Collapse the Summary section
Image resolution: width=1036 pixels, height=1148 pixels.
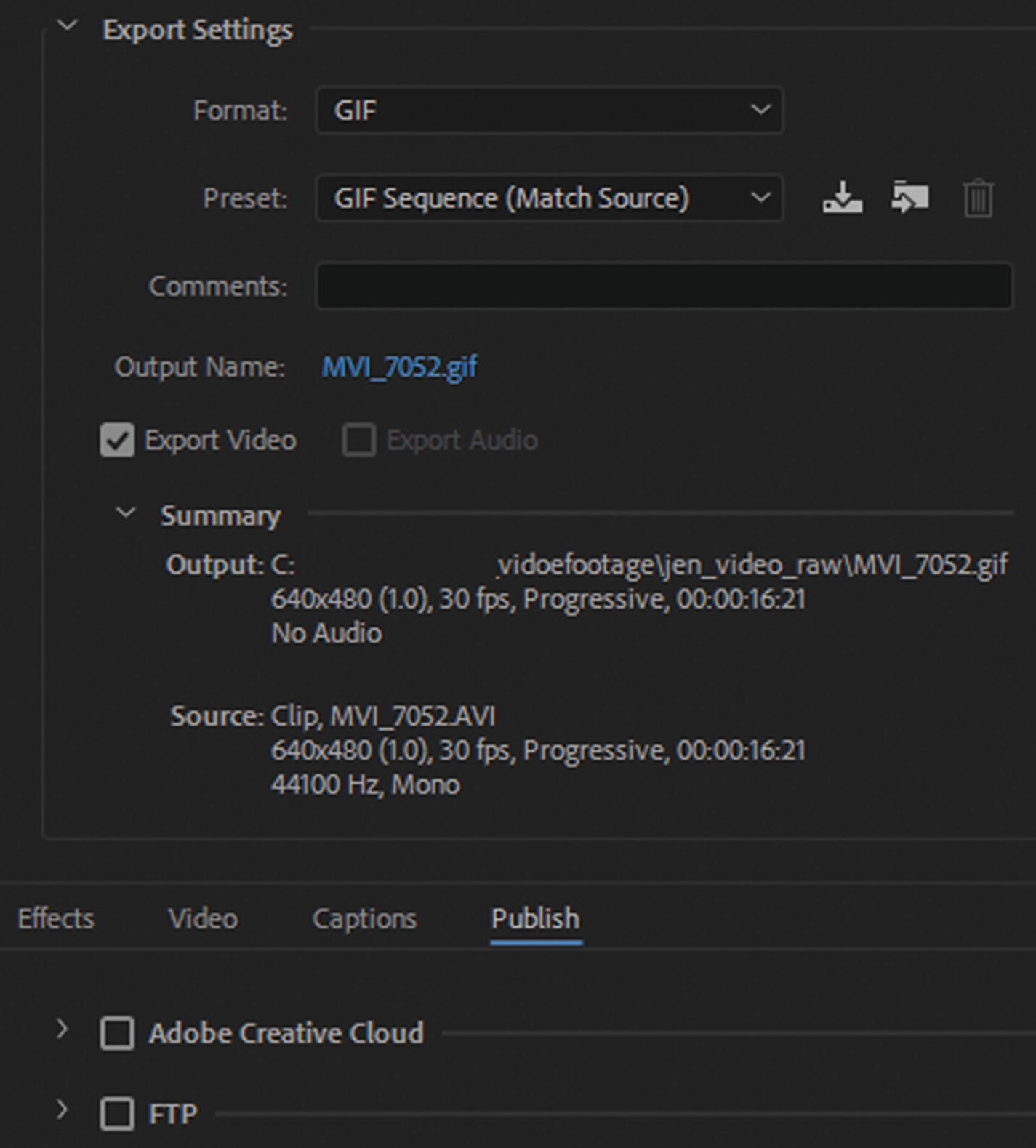(126, 513)
